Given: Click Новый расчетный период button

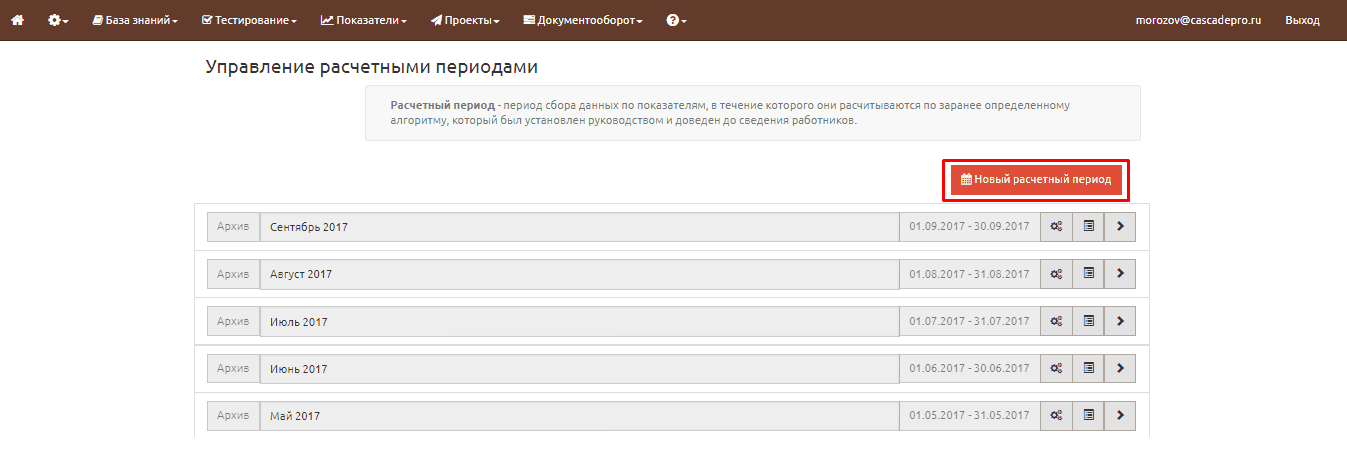Looking at the screenshot, I should tap(1036, 180).
